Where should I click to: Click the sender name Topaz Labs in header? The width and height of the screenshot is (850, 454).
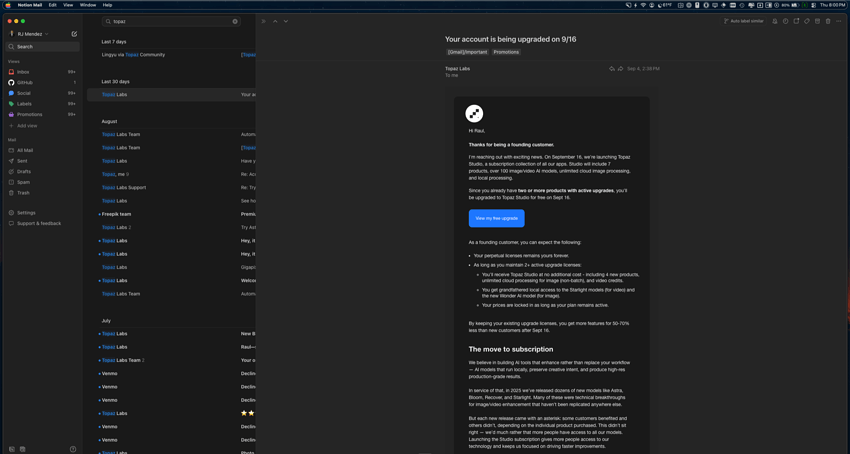click(458, 69)
